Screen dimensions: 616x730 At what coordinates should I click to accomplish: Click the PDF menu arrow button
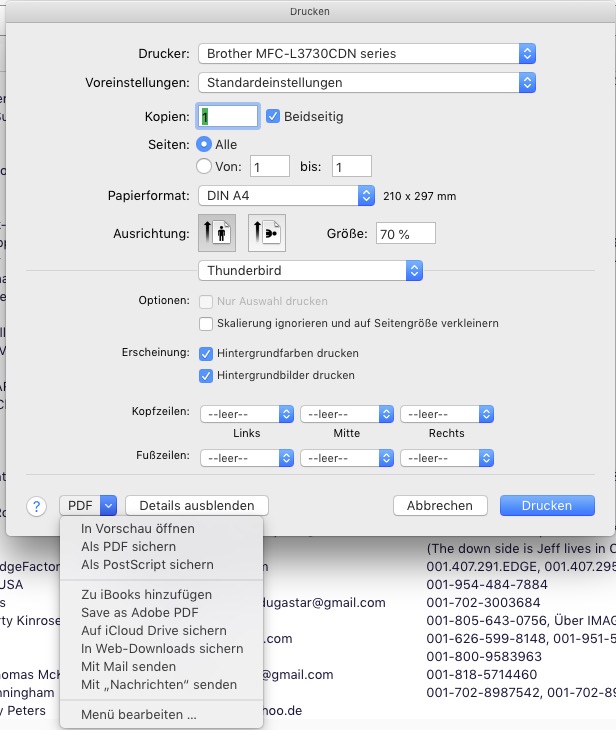[108, 506]
